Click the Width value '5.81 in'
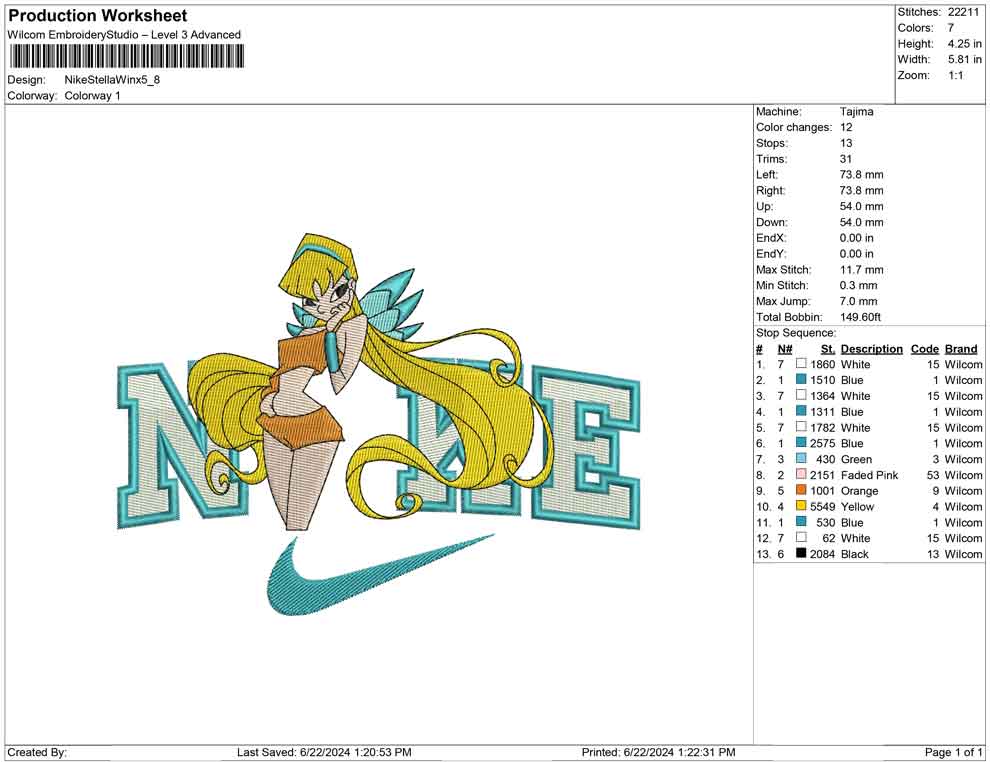990x762 pixels. [964, 59]
